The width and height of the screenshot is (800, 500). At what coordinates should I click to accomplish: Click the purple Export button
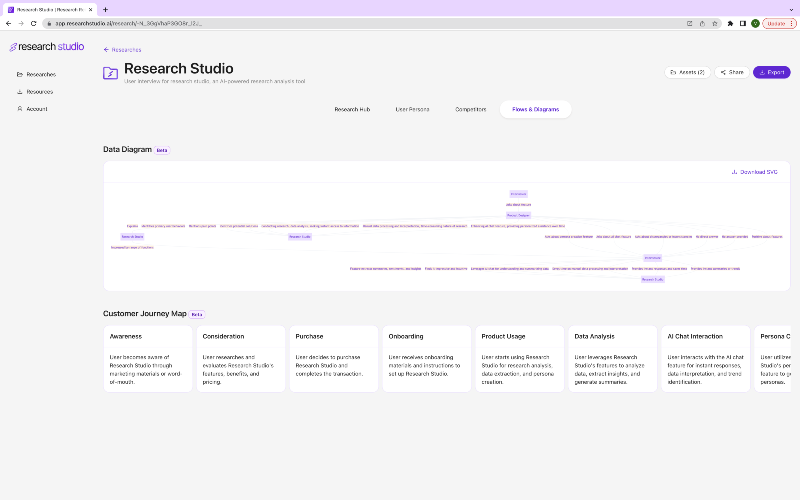pyautogui.click(x=771, y=72)
